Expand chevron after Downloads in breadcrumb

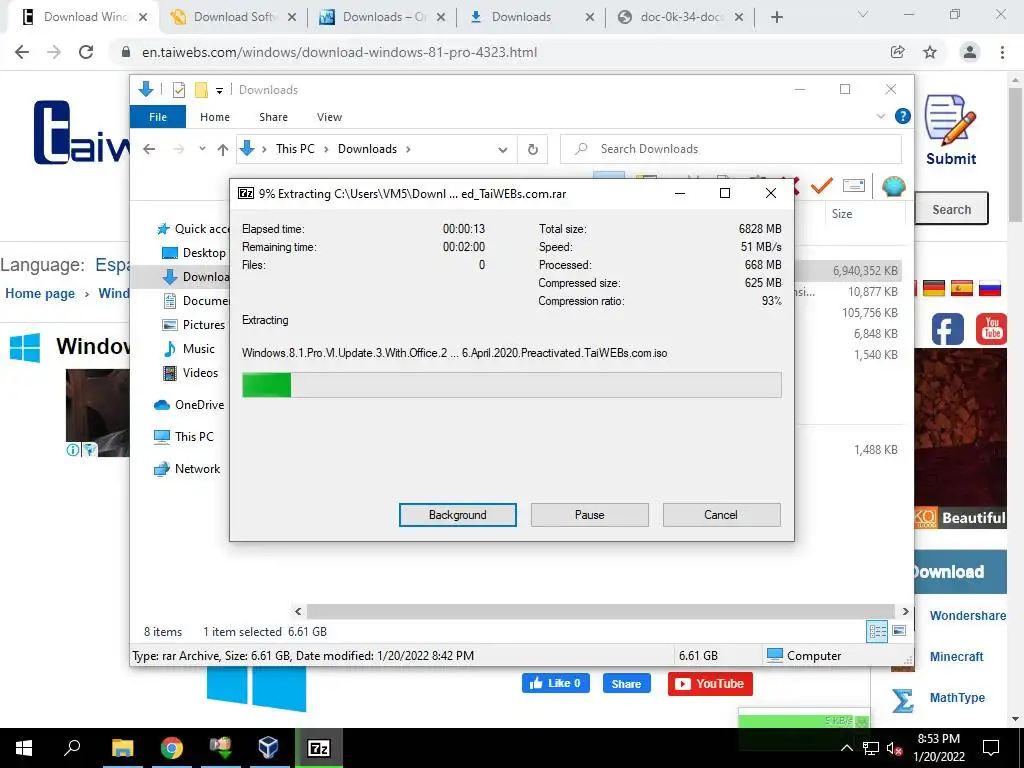tap(408, 150)
